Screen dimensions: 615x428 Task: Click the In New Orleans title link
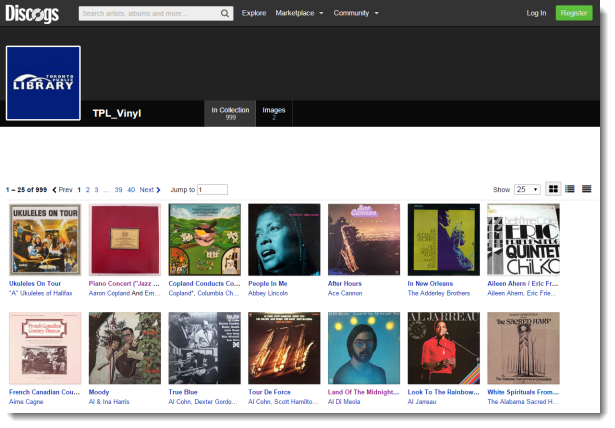(x=430, y=284)
